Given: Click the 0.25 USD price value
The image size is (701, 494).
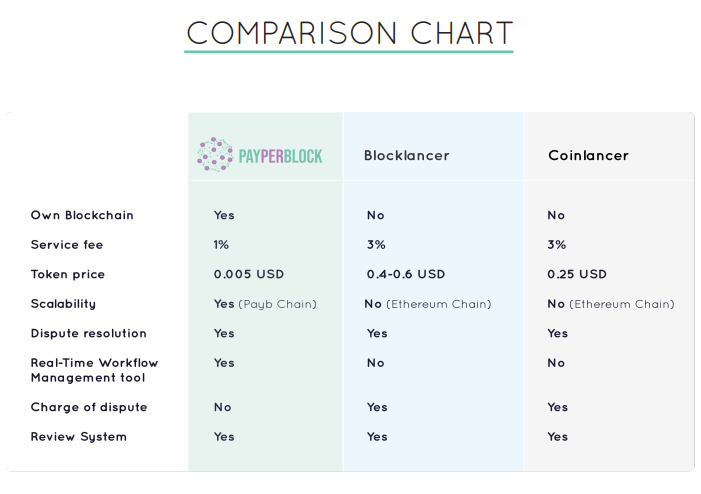Looking at the screenshot, I should point(578,274).
